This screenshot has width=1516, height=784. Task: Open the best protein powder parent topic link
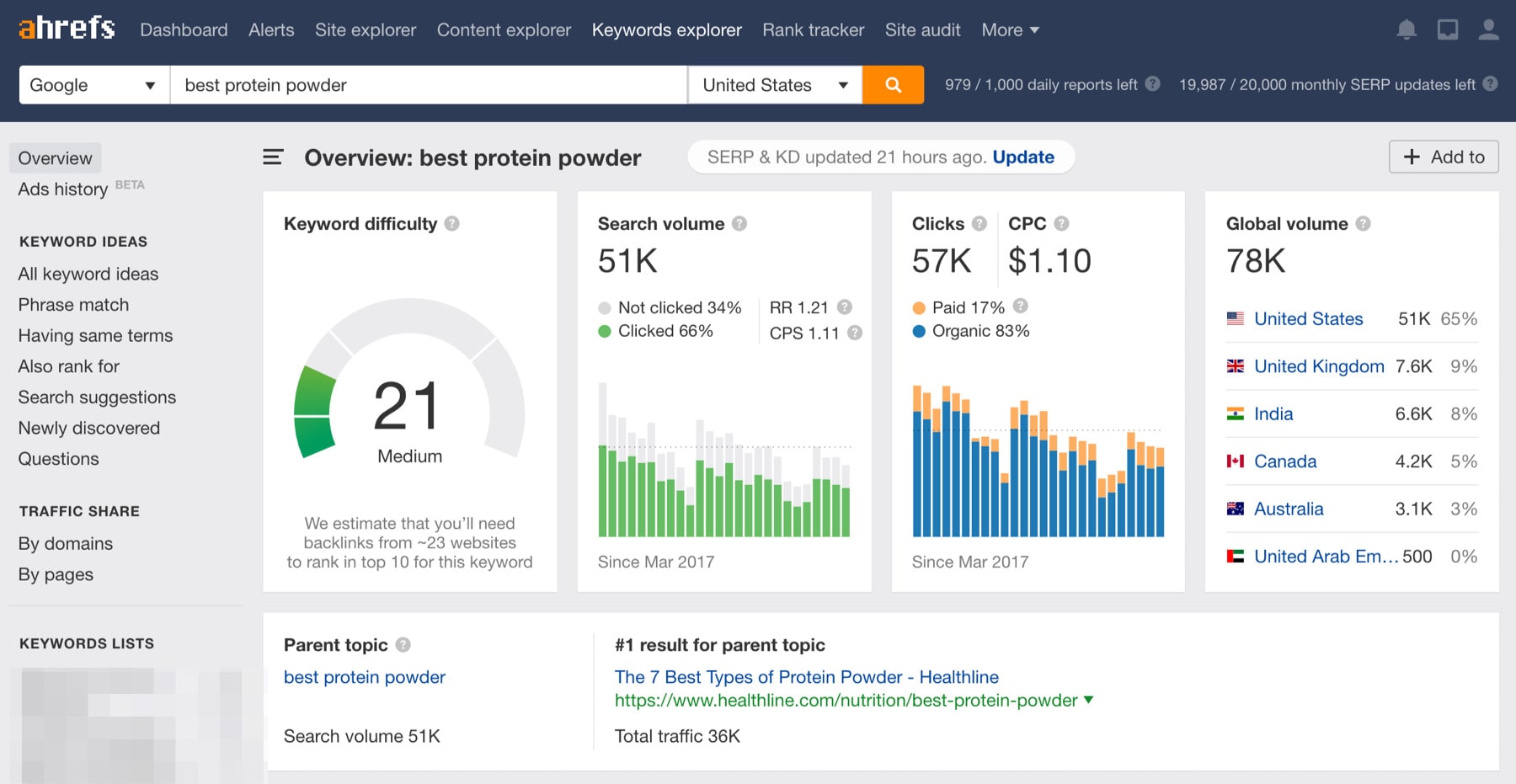pyautogui.click(x=364, y=676)
